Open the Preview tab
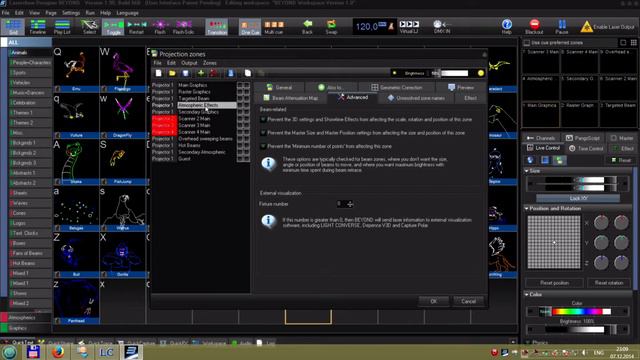Screen dimensions: 640x360 461,87
